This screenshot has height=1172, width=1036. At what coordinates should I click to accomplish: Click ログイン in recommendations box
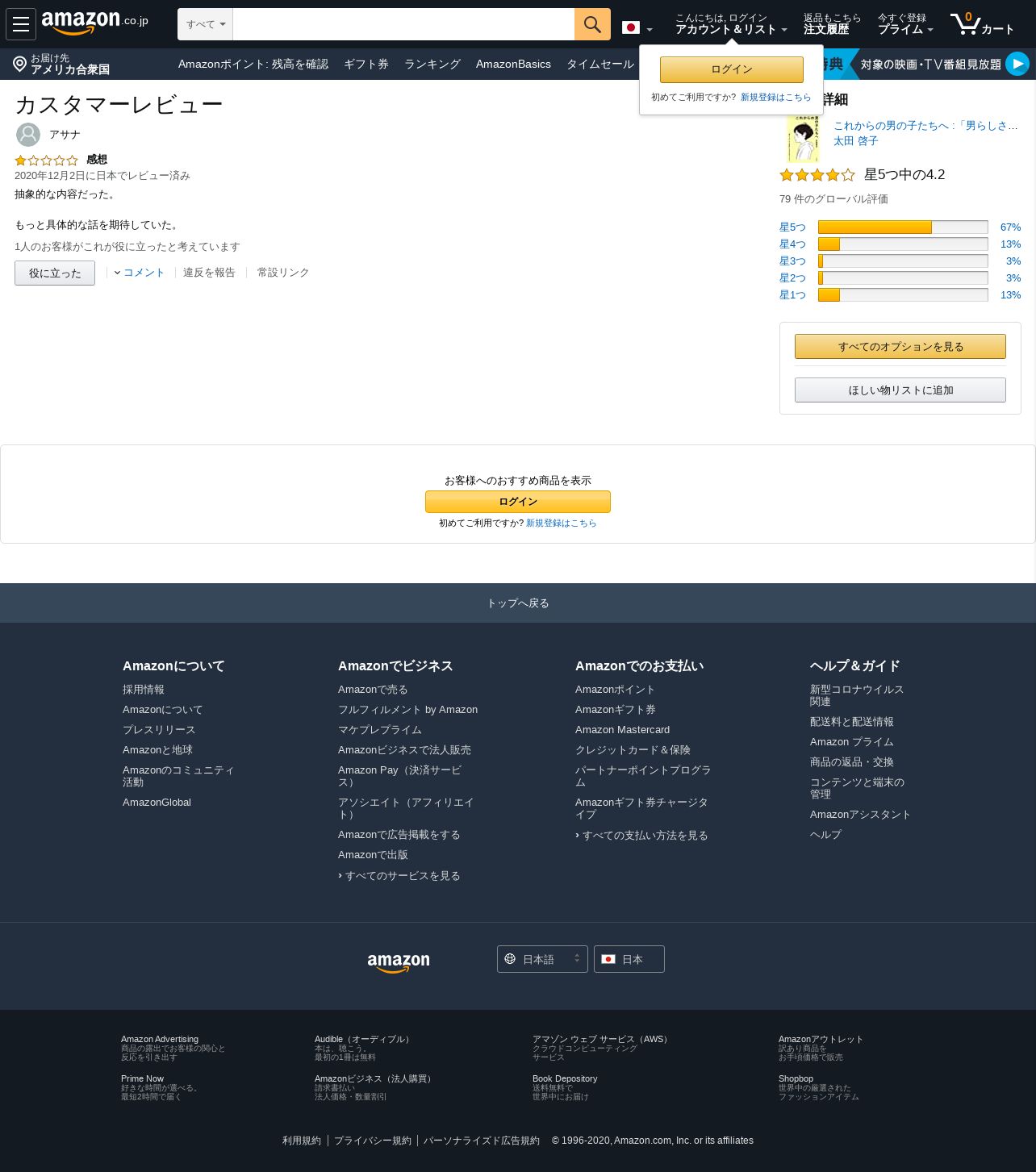point(518,502)
